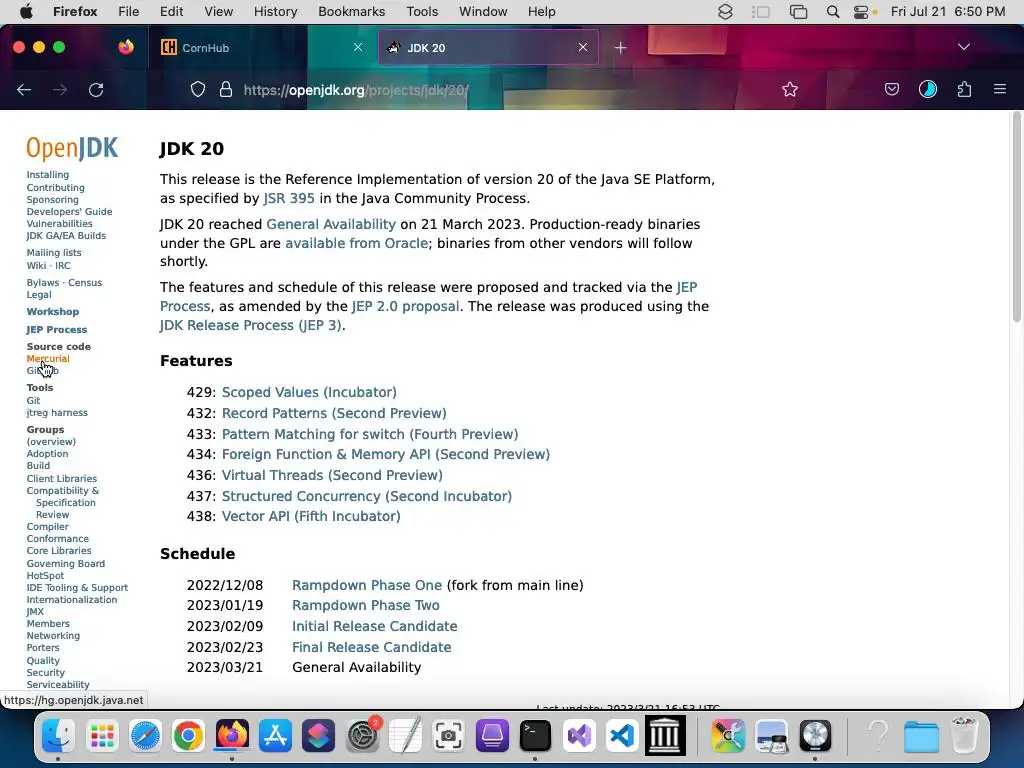Open the JEP 2.0 proposal link
The image size is (1024, 768).
(x=406, y=306)
